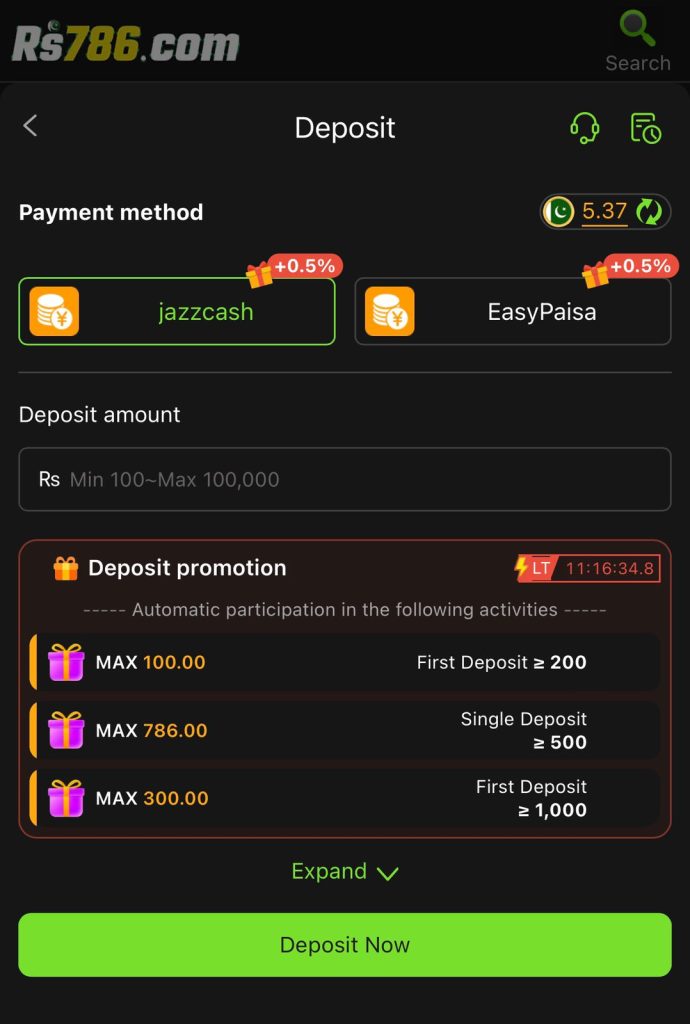The width and height of the screenshot is (690, 1024).
Task: Tap the jazzcash +0.5% bonus badge
Action: [x=296, y=268]
